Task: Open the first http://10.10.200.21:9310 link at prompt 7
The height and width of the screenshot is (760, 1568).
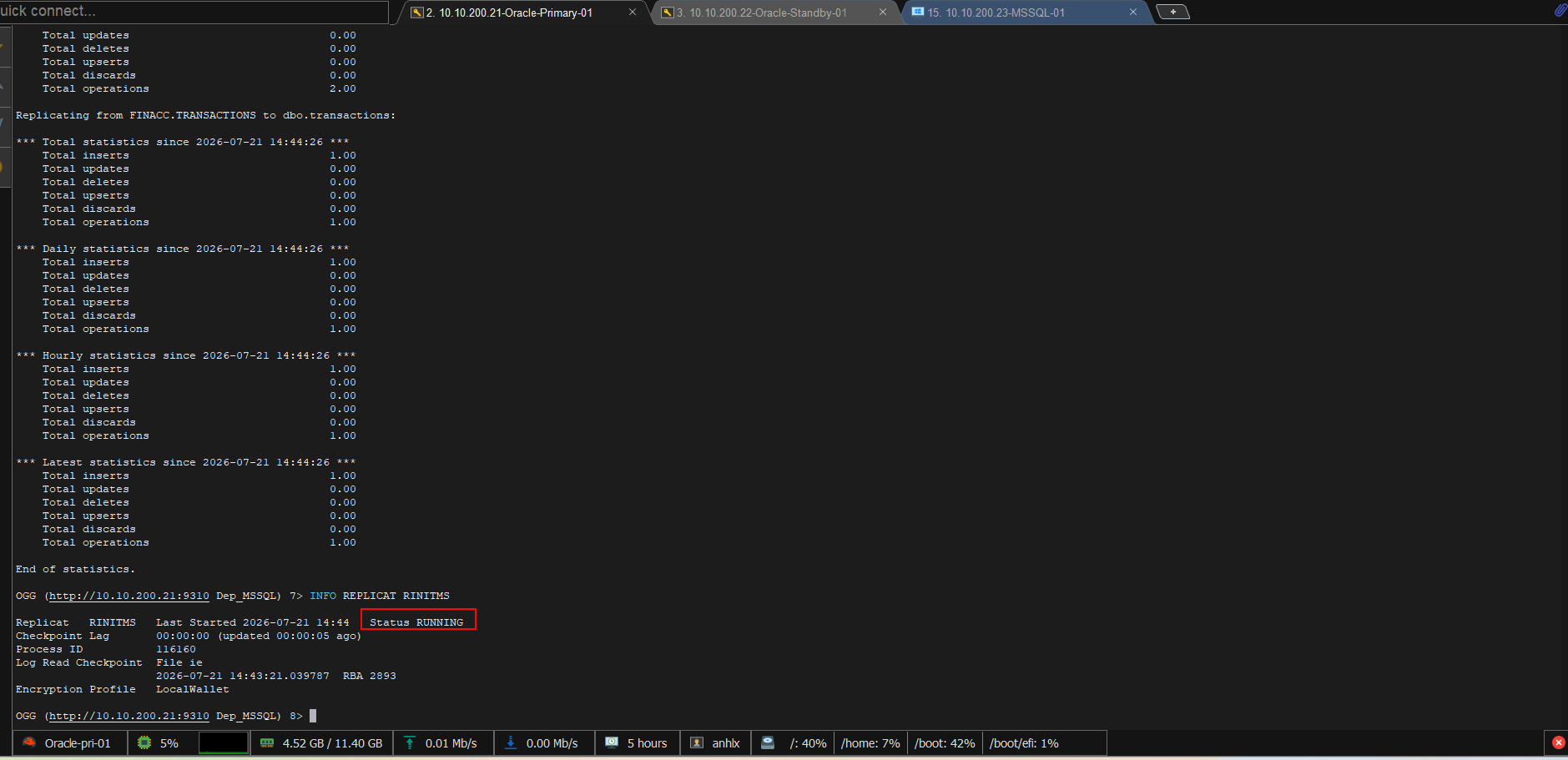Action: point(129,596)
